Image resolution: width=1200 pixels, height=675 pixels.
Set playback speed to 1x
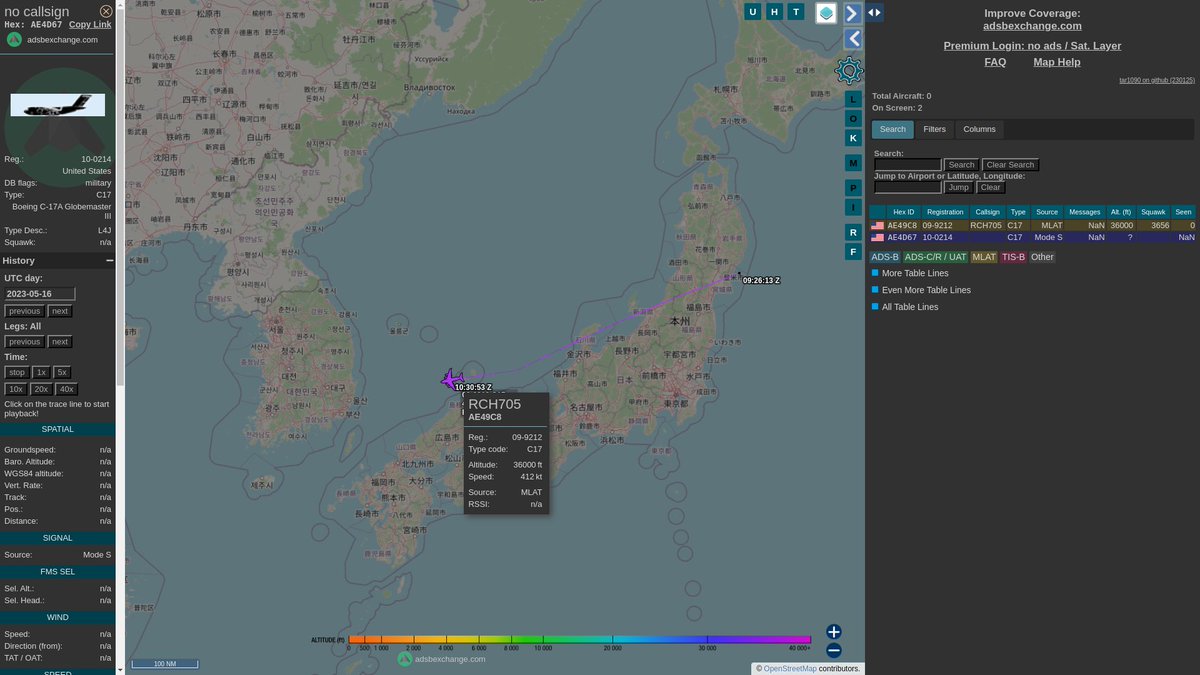(x=41, y=372)
